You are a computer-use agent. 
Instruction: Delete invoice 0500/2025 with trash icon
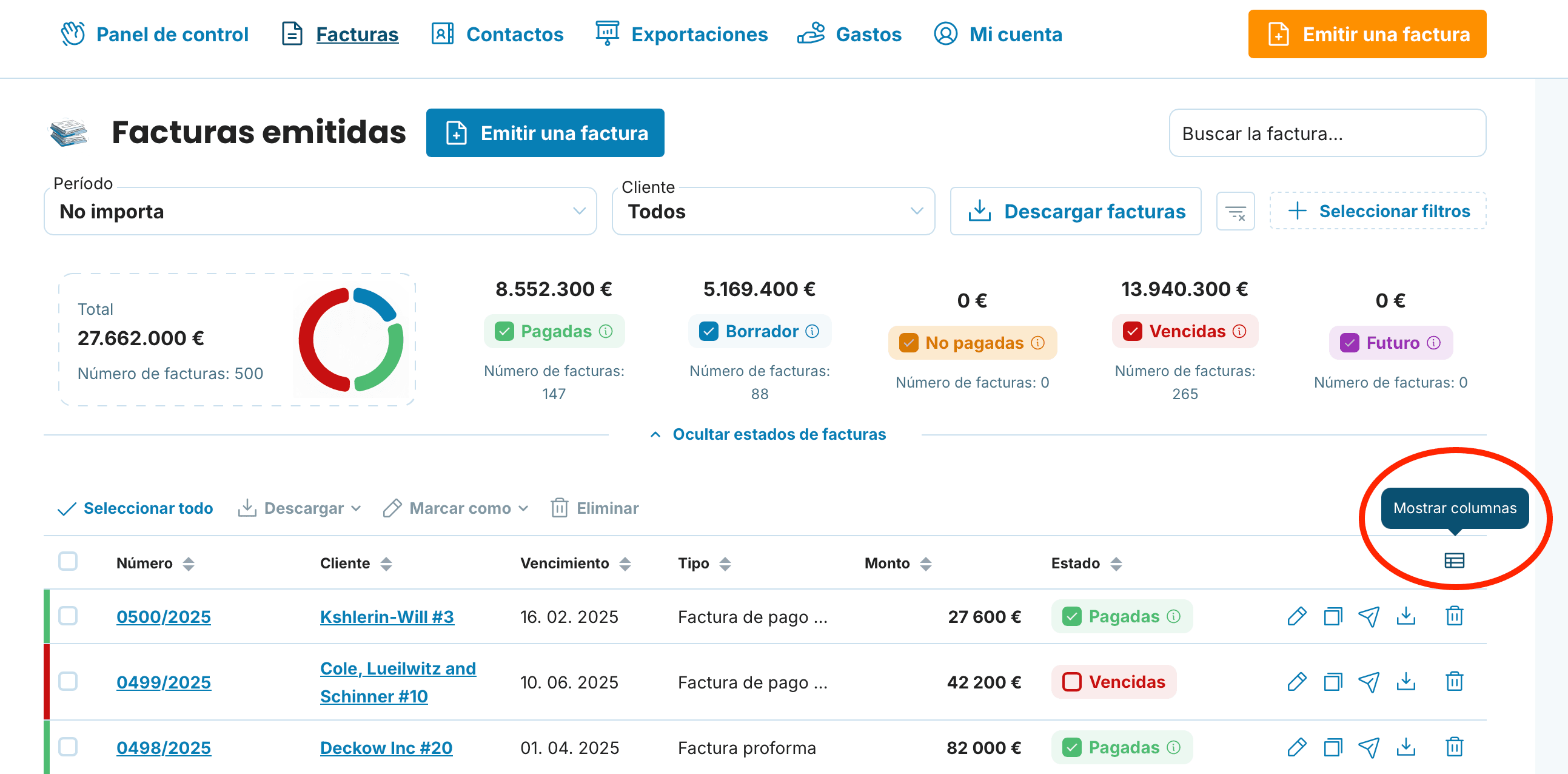(x=1454, y=616)
